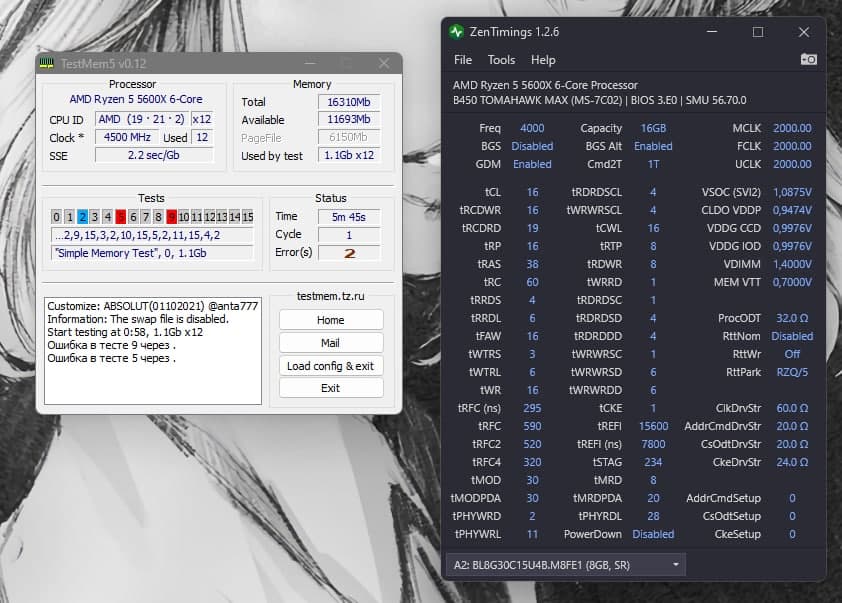Click the Cycle value field
The height and width of the screenshot is (603, 842).
349,235
